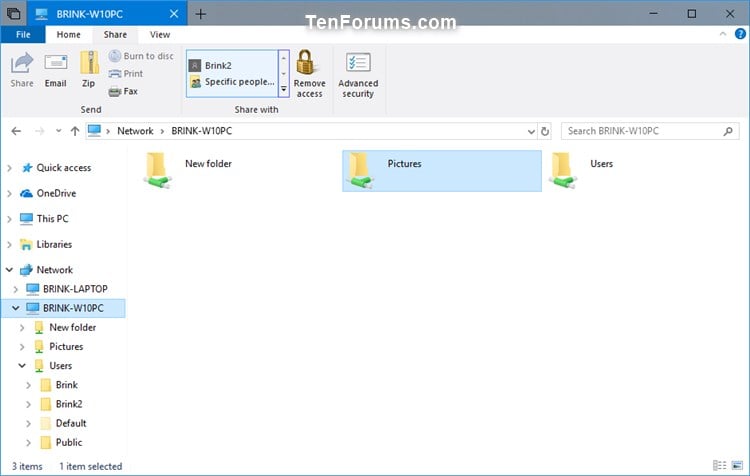Click the search magnifier icon

pyautogui.click(x=728, y=131)
